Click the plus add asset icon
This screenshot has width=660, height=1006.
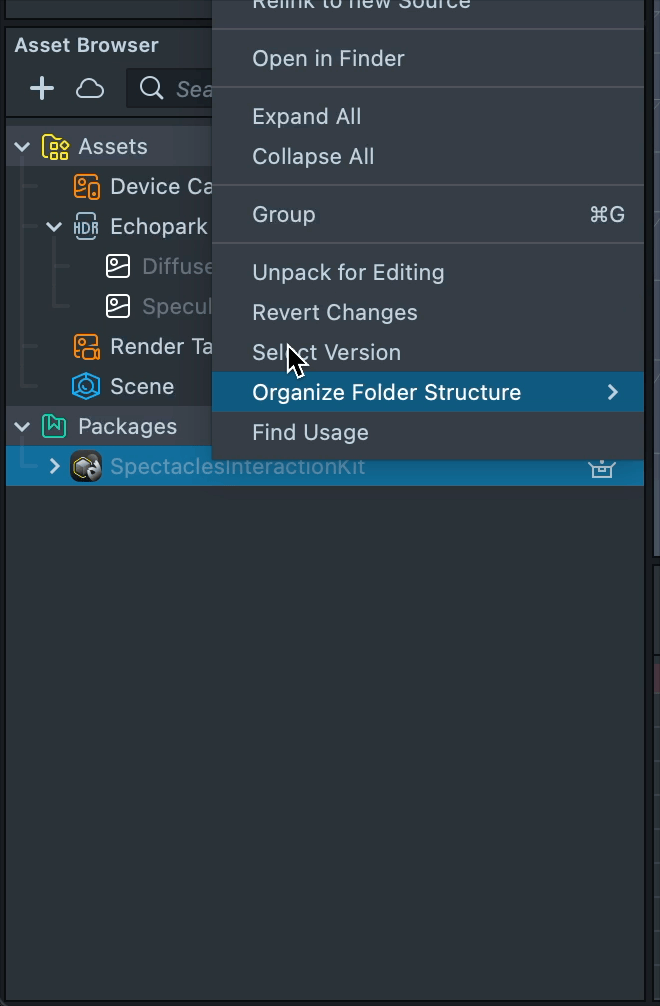pyautogui.click(x=42, y=89)
